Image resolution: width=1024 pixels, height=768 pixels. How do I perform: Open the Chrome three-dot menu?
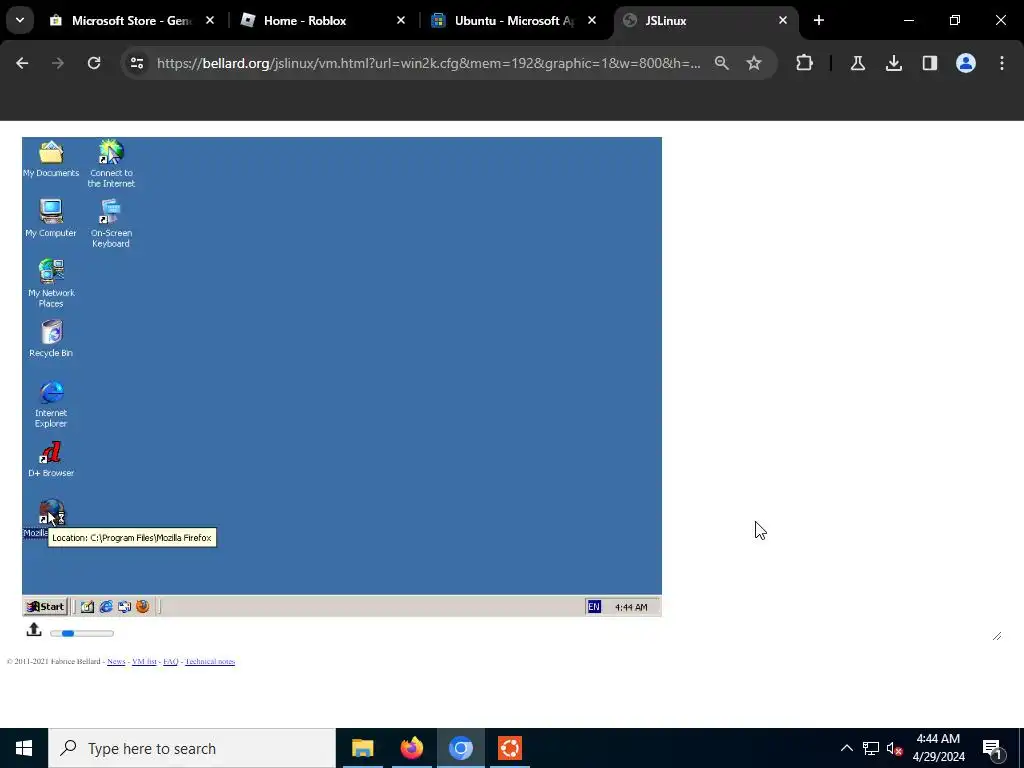click(x=1002, y=63)
